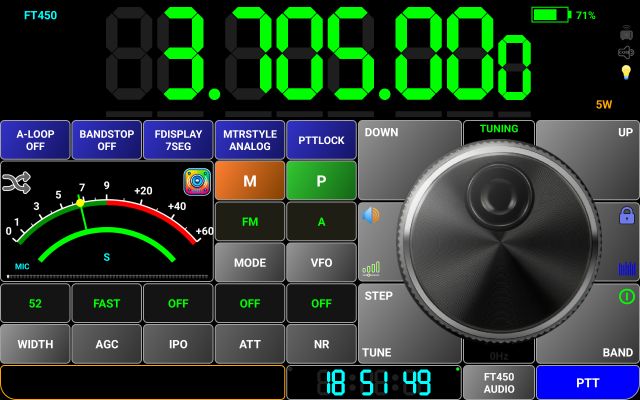Toggle the A-LOOP OFF button
The height and width of the screenshot is (400, 640).
click(x=35, y=140)
